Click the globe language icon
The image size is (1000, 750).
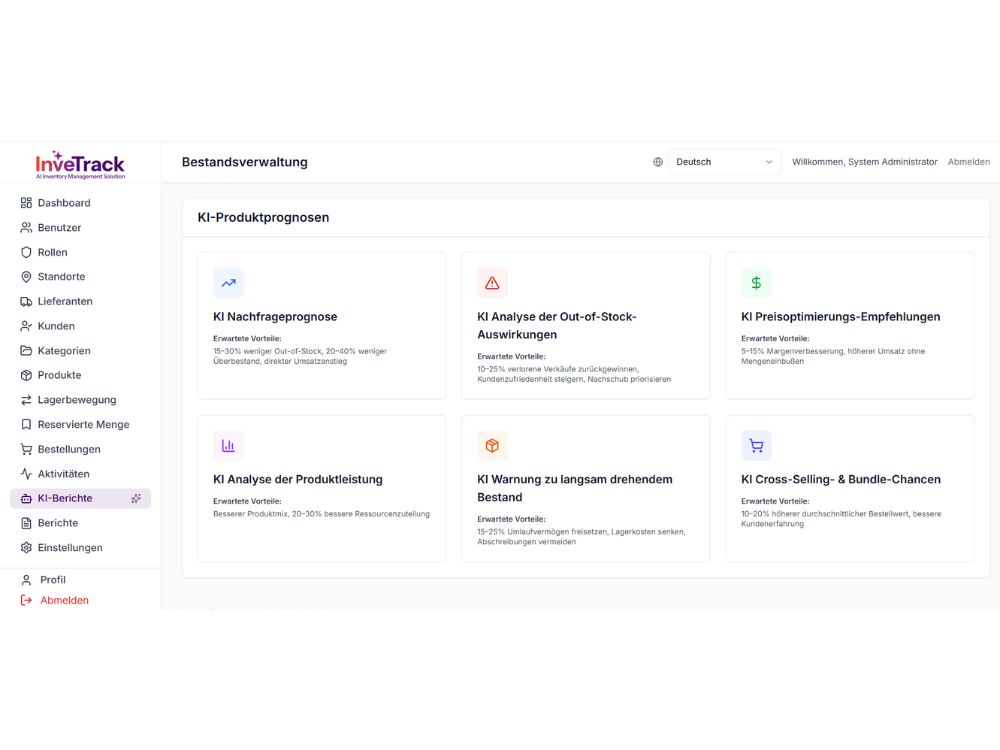tap(658, 162)
